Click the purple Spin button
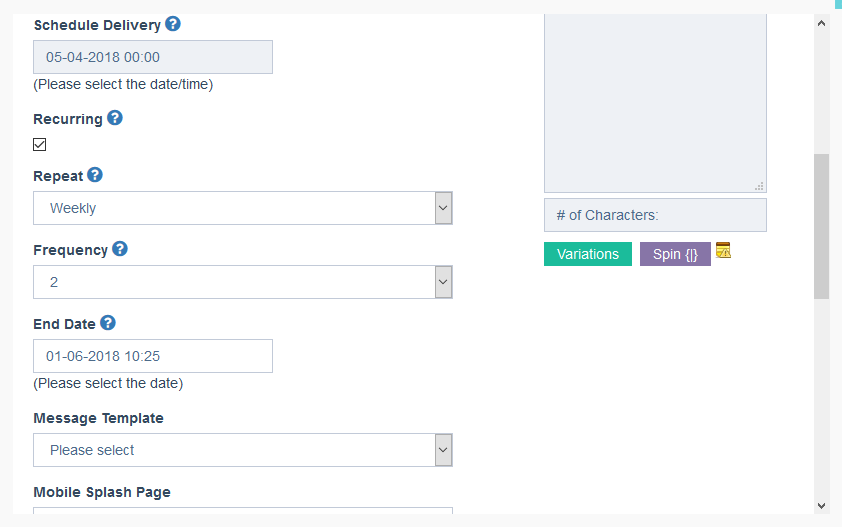The width and height of the screenshot is (842, 527). coord(676,254)
